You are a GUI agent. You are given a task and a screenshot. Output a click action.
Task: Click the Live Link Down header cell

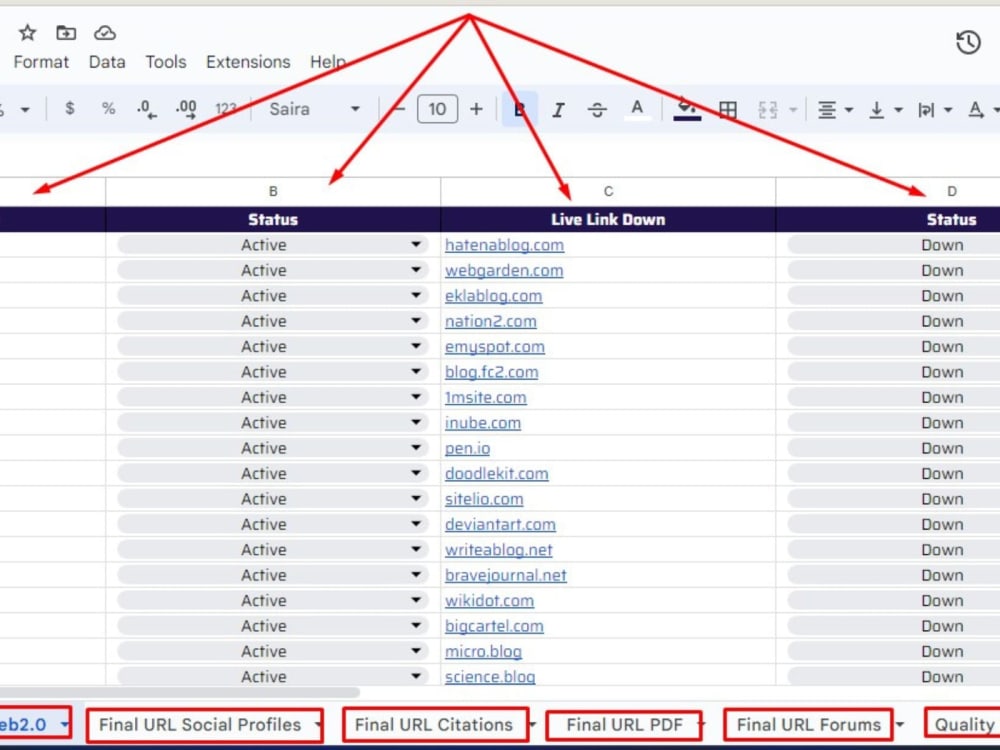[x=608, y=219]
